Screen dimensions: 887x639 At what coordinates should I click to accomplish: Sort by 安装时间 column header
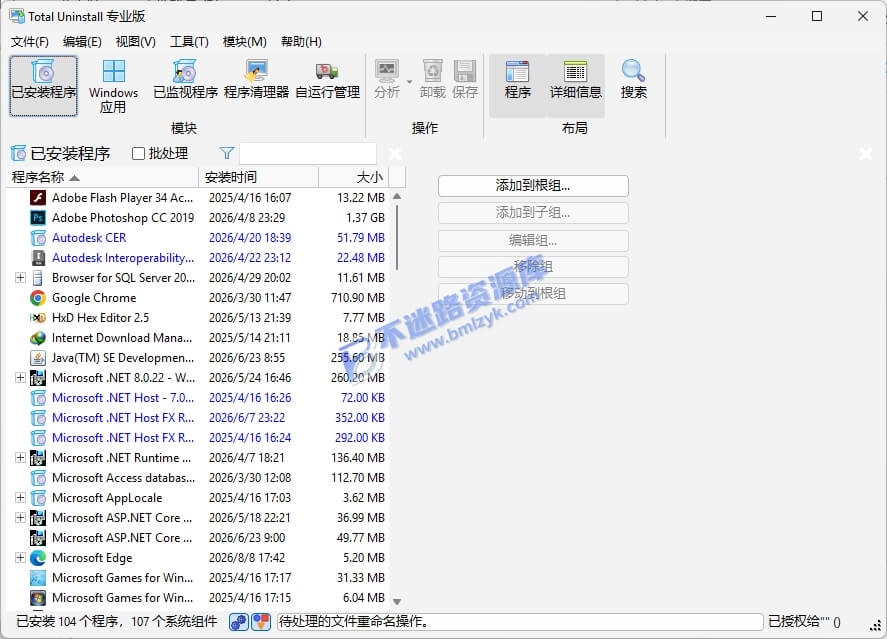(x=259, y=177)
